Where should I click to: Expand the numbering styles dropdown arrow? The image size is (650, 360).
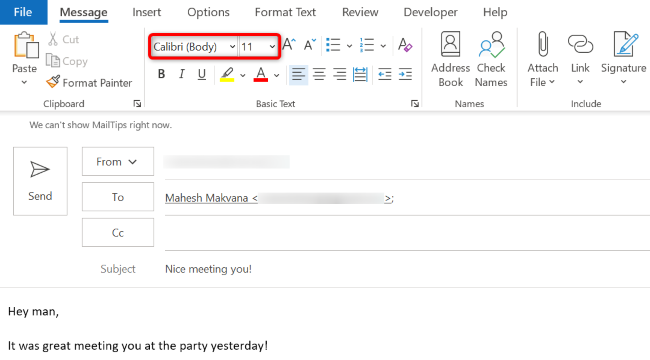383,46
